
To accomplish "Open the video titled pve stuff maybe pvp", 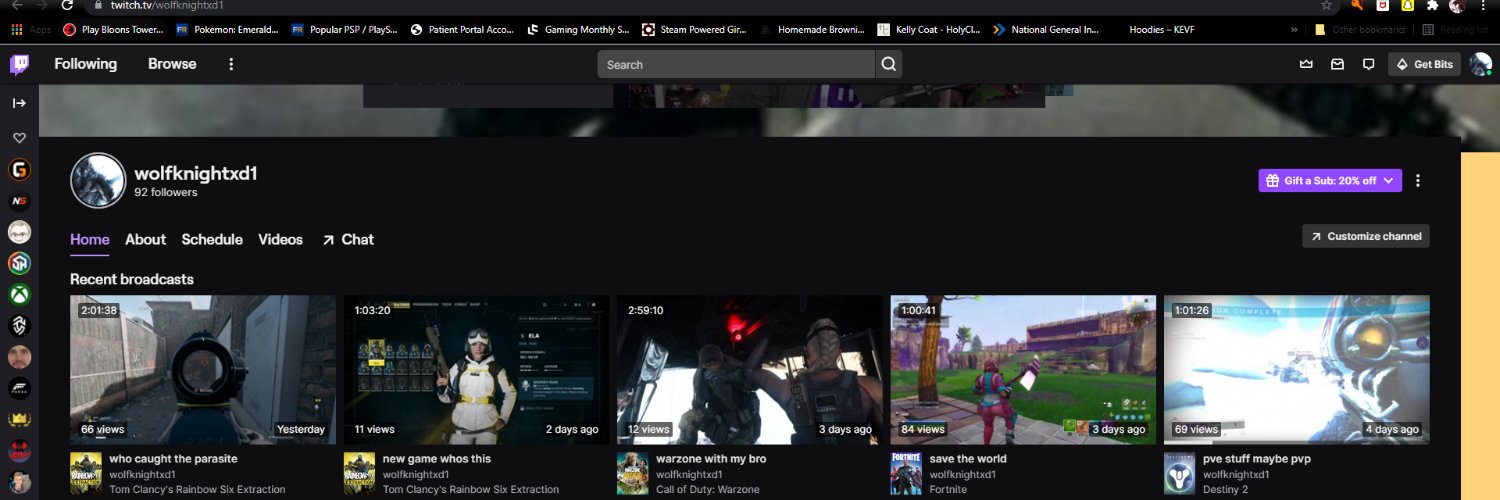I will coord(1257,459).
